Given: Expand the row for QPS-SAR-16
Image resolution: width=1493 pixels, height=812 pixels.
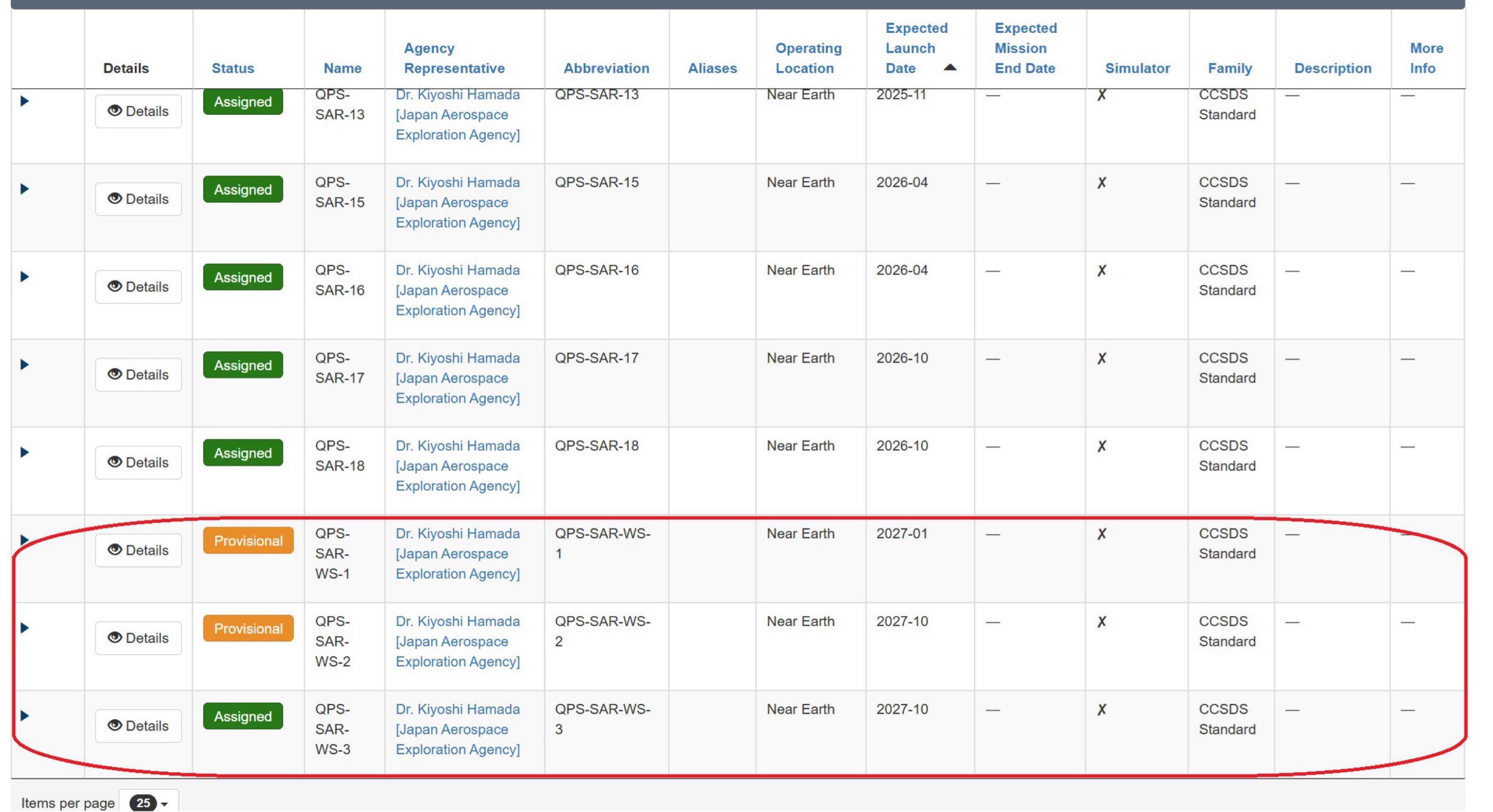Looking at the screenshot, I should (24, 277).
